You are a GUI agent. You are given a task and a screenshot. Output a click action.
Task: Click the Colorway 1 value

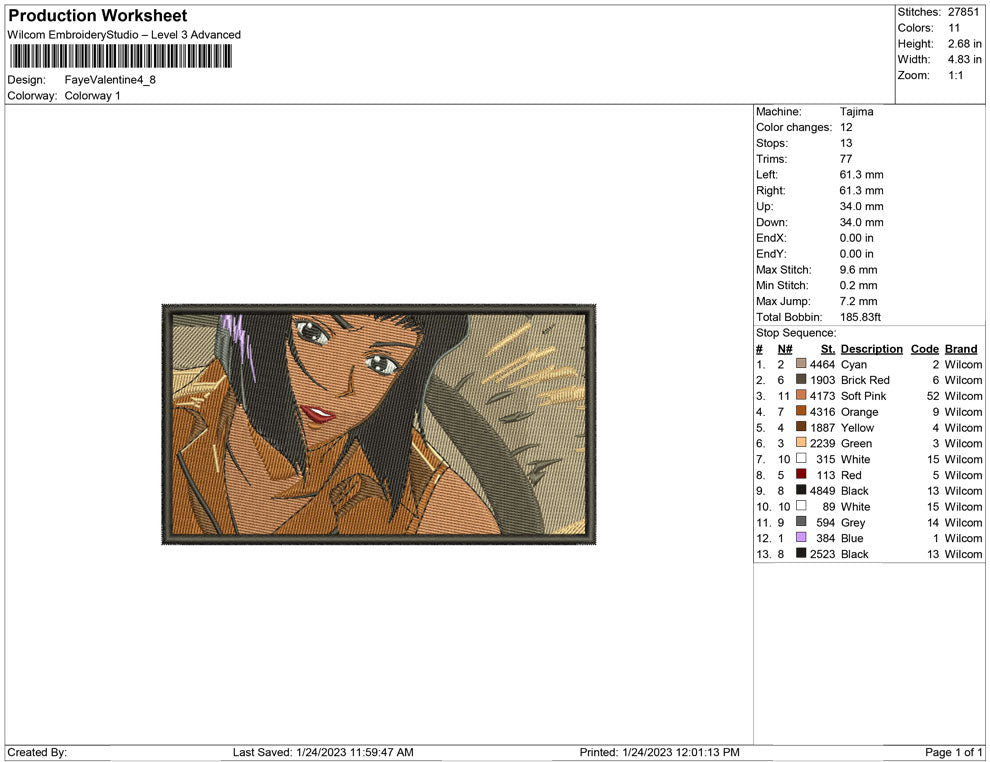pyautogui.click(x=92, y=96)
